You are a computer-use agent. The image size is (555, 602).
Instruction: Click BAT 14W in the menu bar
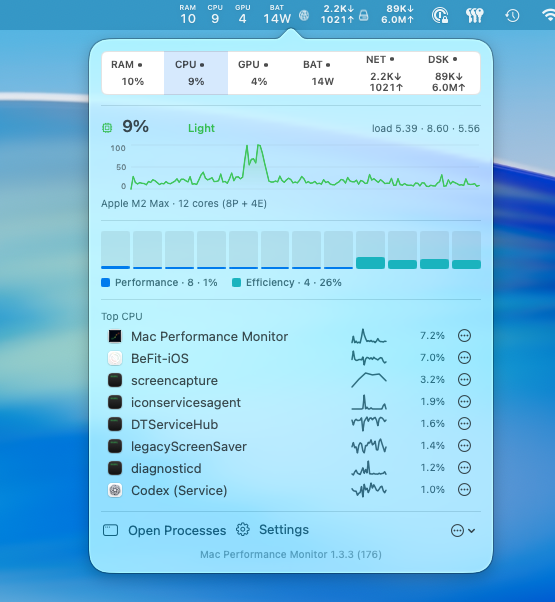[x=277, y=15]
